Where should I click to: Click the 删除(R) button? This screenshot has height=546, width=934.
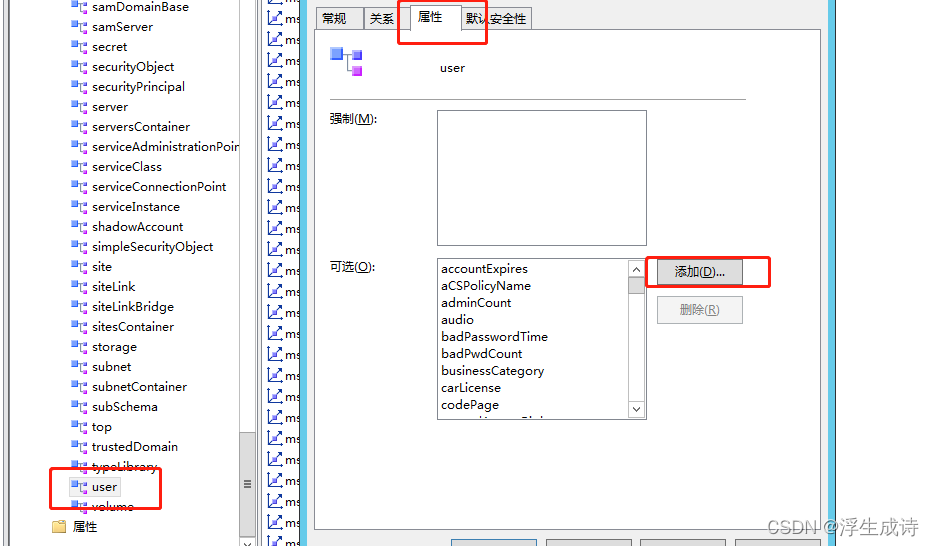tap(700, 310)
